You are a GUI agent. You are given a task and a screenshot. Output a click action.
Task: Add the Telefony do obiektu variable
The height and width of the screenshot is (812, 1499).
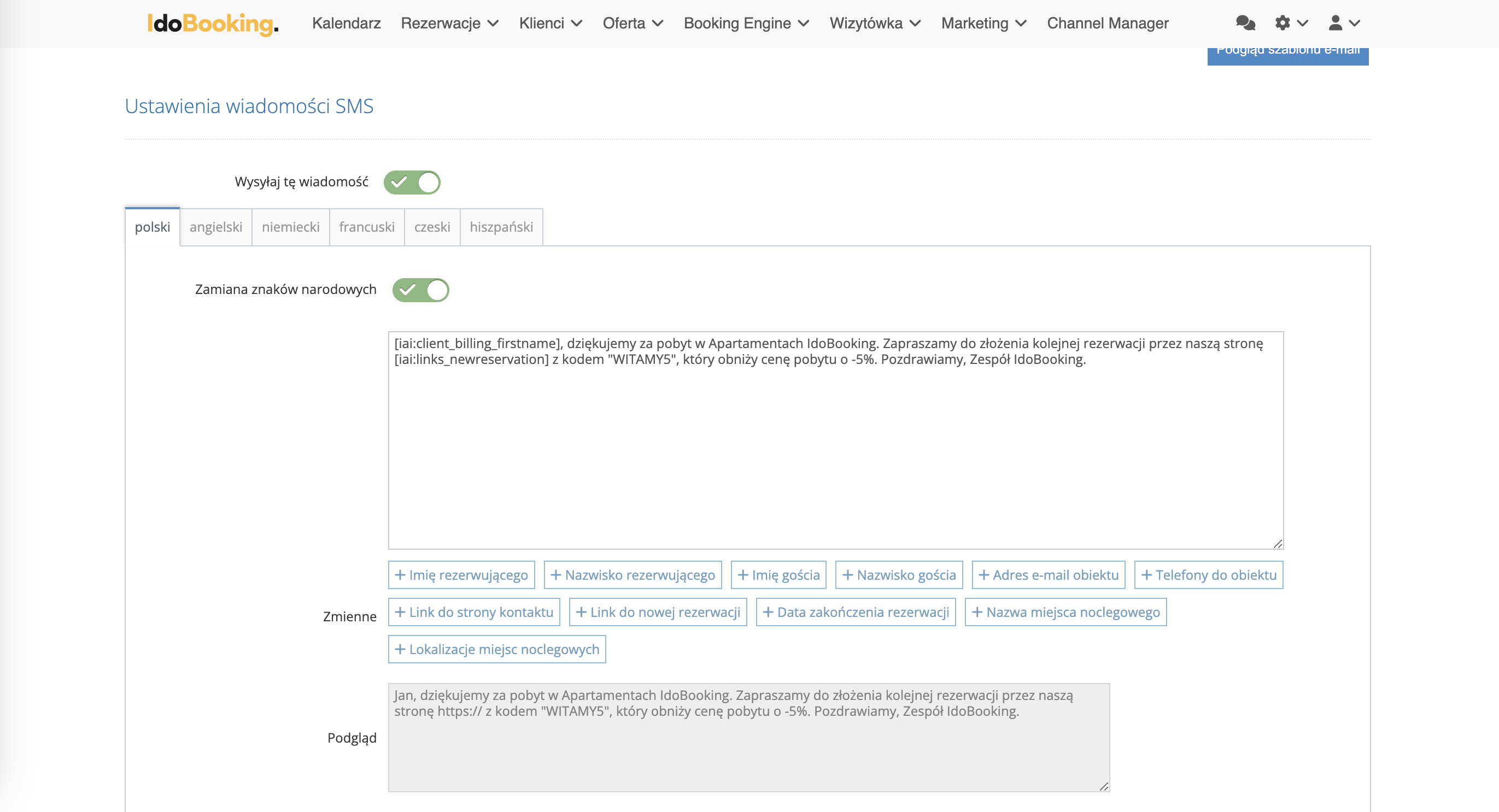(1208, 575)
